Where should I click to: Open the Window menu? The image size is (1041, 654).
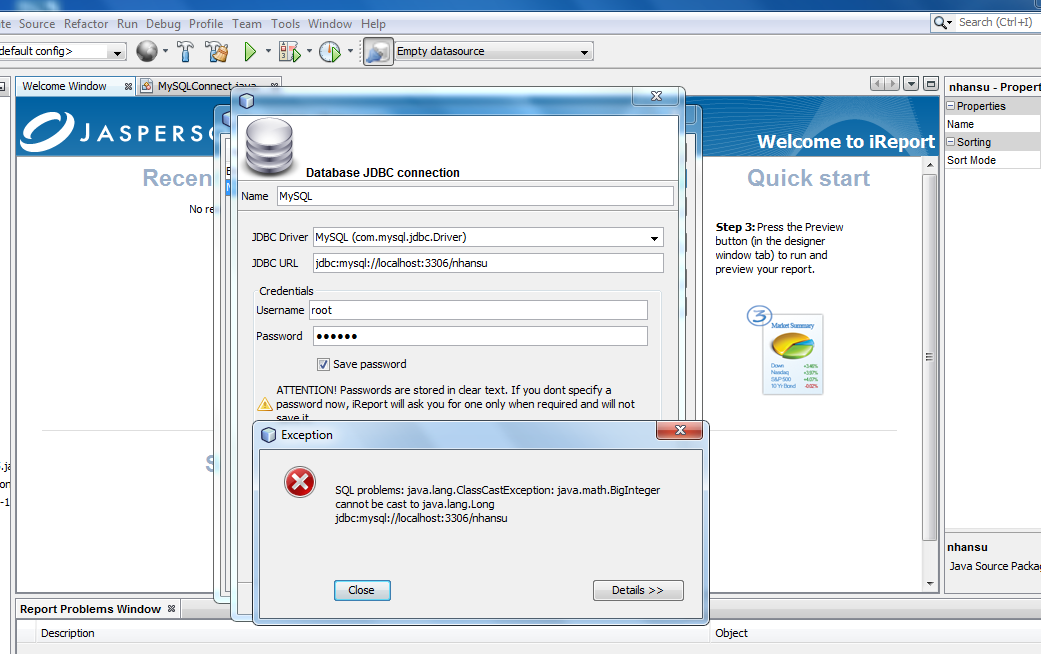(x=330, y=24)
